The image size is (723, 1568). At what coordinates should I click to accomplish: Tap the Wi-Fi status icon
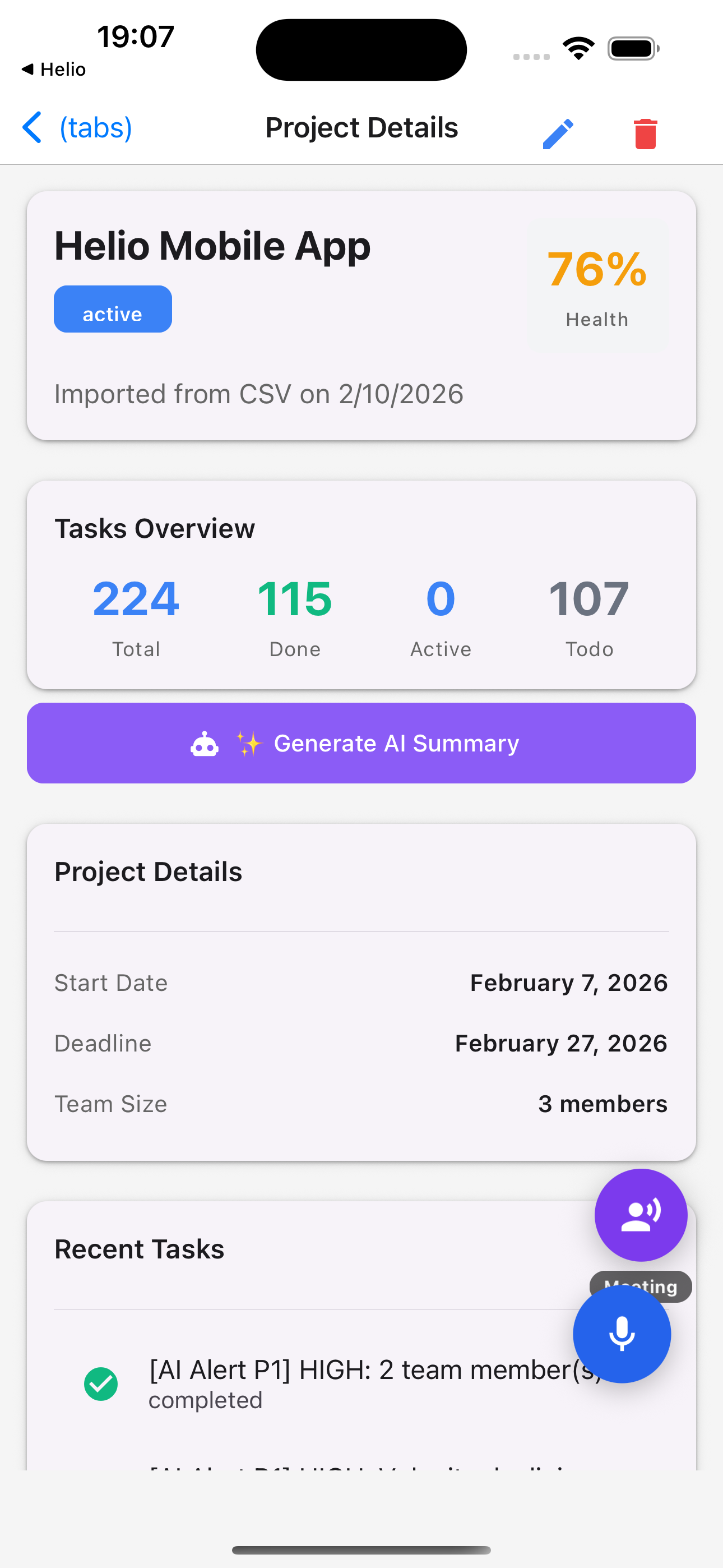(578, 48)
